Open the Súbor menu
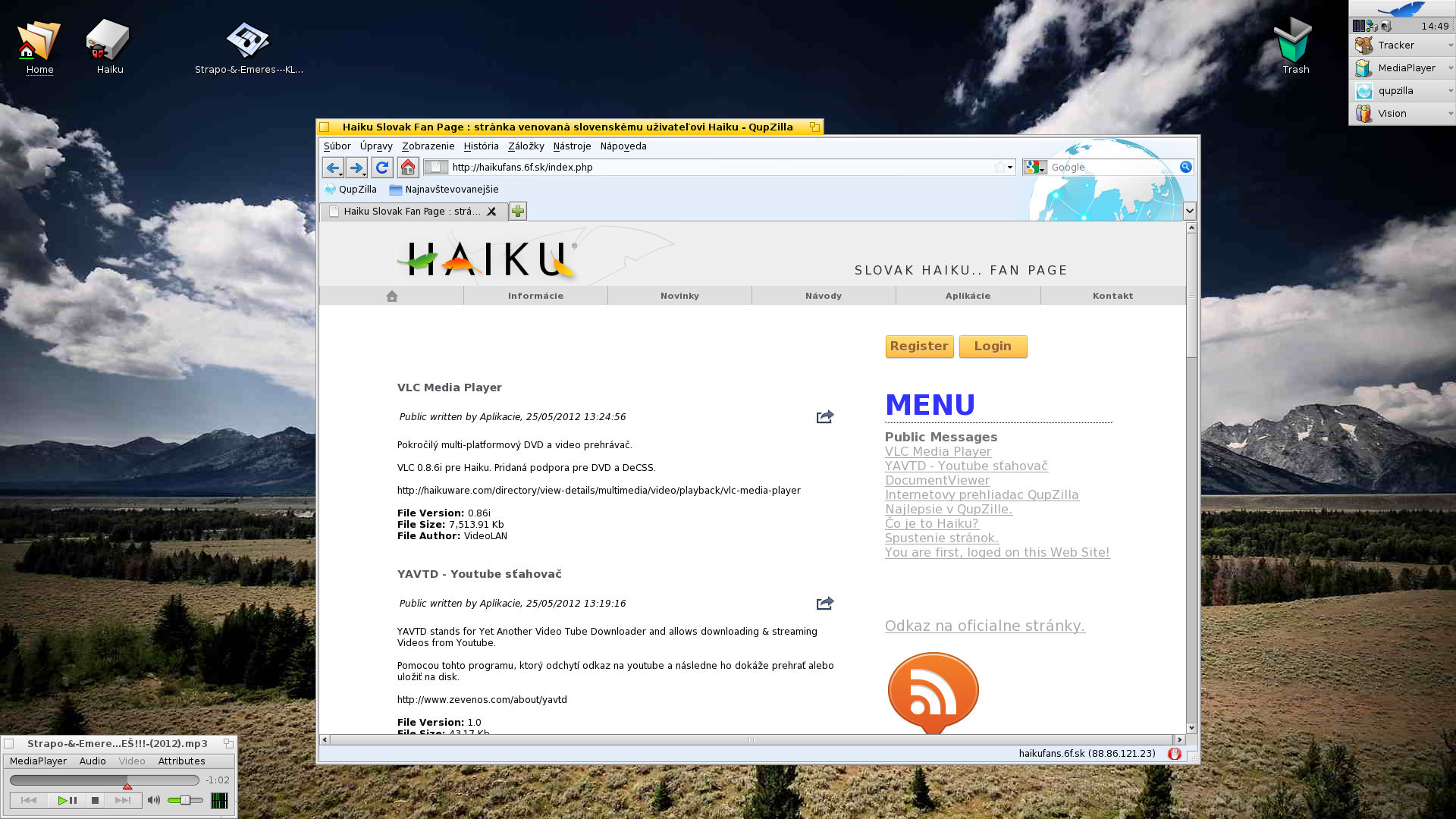Viewport: 1456px width, 819px height. (337, 146)
